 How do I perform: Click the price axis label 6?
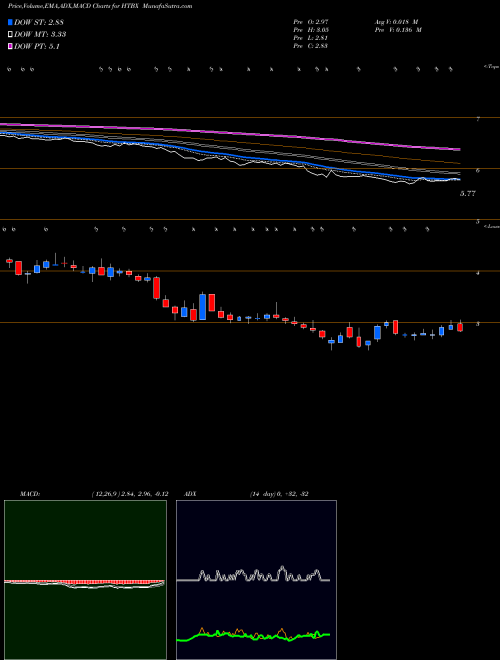[x=478, y=170]
